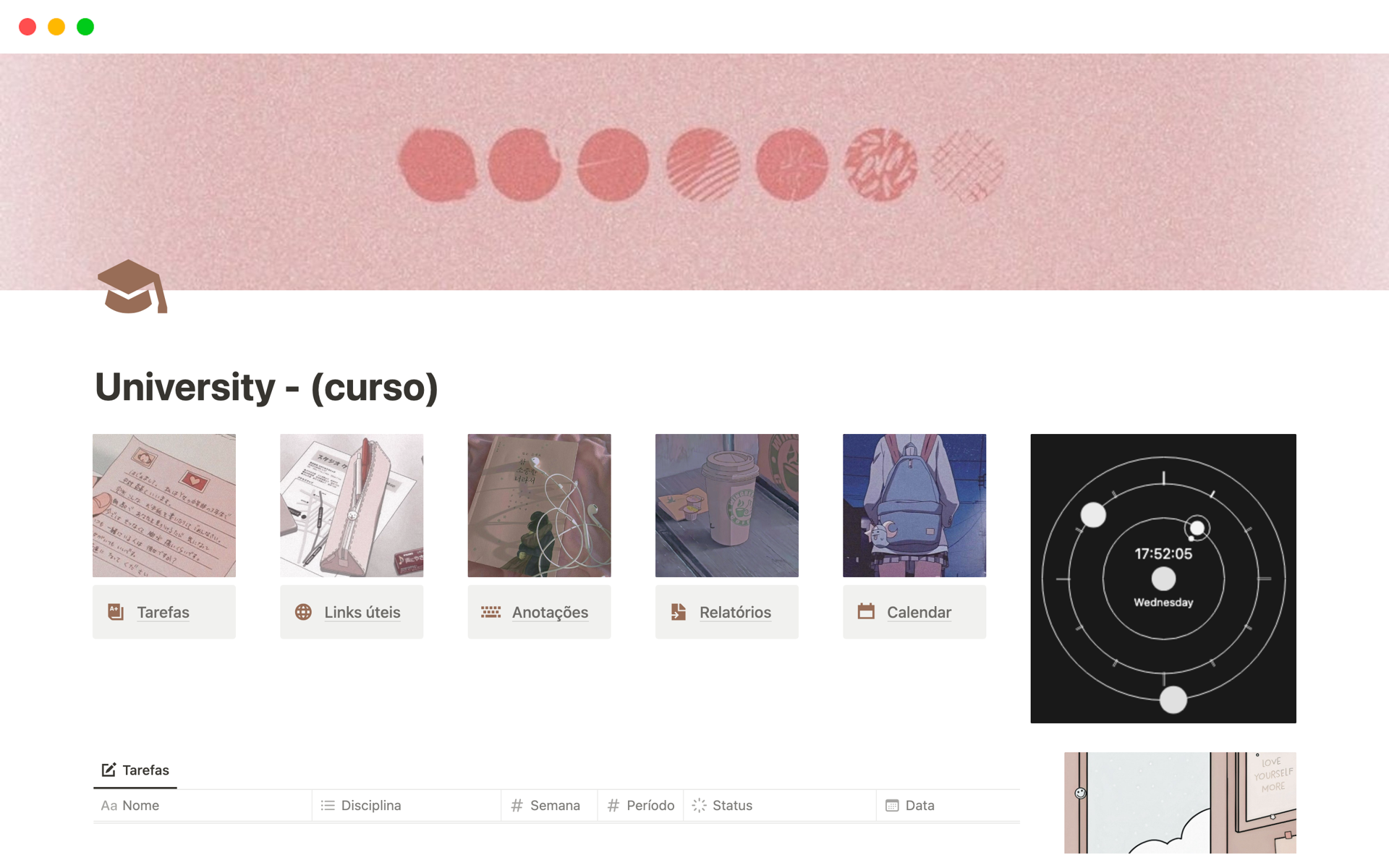The width and height of the screenshot is (1389, 868).
Task: Click the edit icon on the Tarefas tab
Action: (109, 770)
